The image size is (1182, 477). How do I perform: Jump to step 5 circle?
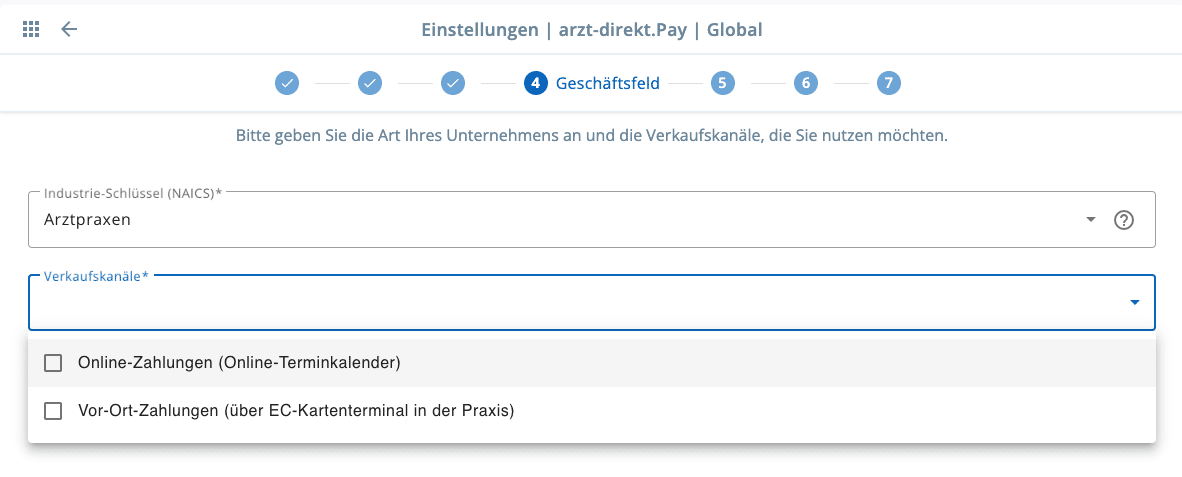(x=722, y=83)
